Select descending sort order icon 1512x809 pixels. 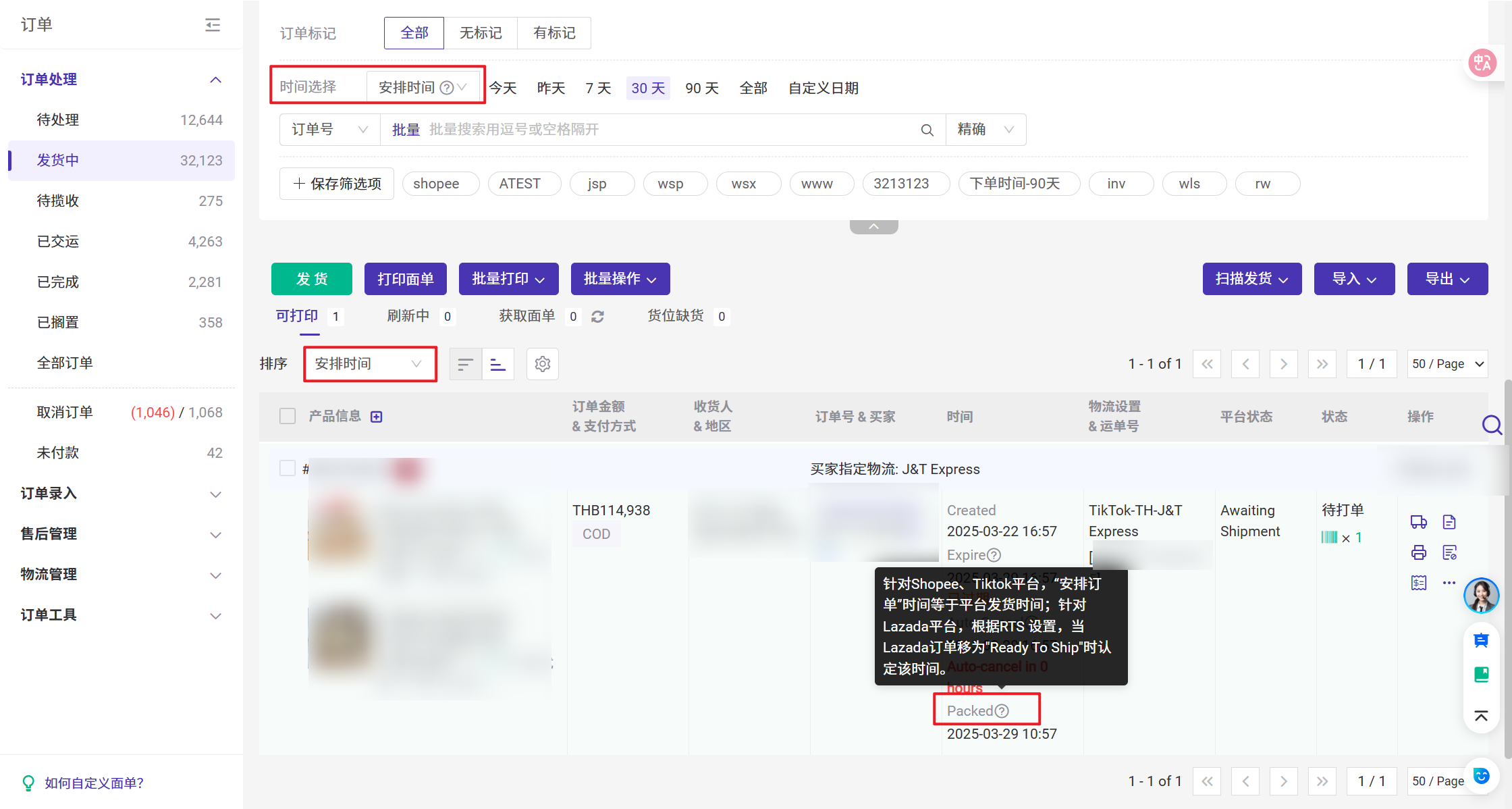[x=465, y=364]
